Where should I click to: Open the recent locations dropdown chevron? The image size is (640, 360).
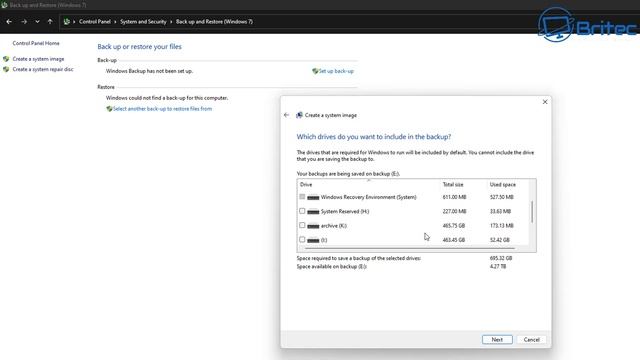click(37, 22)
